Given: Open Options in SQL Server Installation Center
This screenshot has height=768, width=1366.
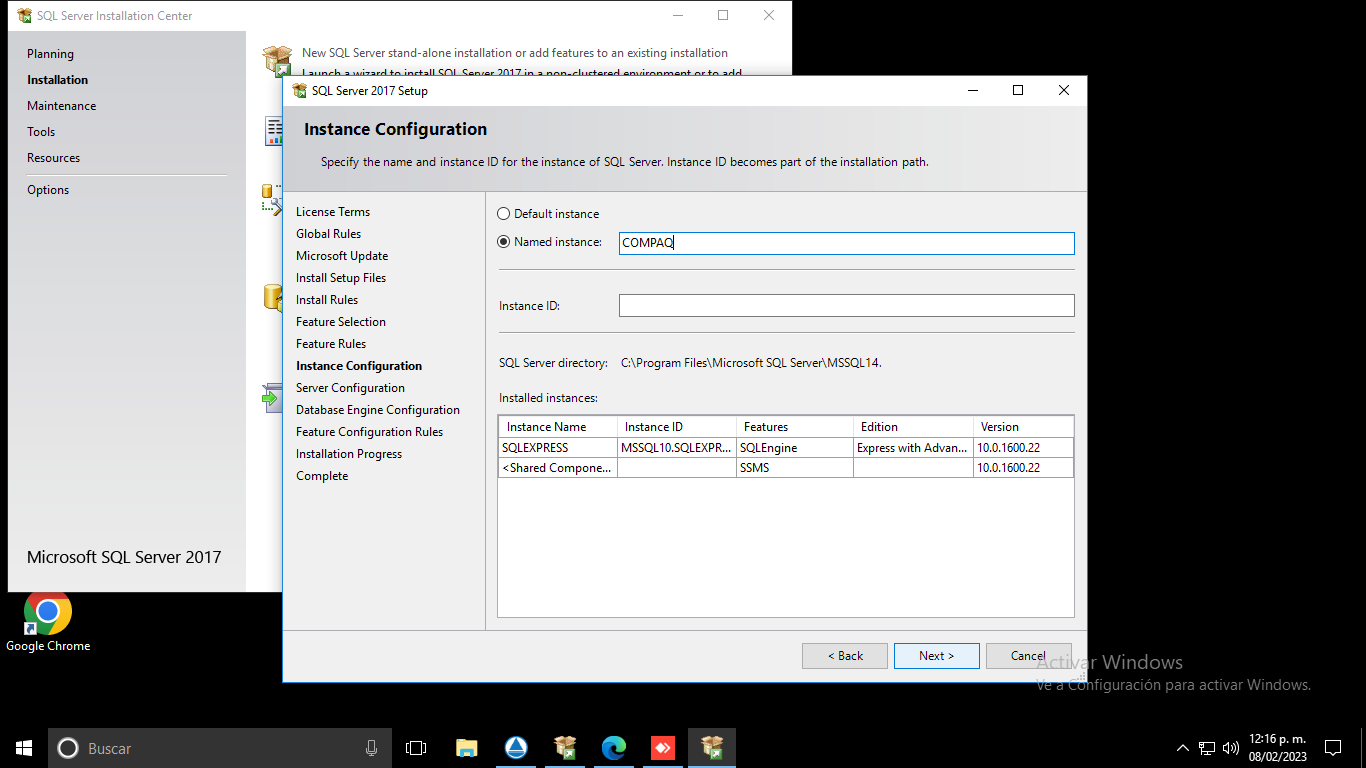Looking at the screenshot, I should pos(48,190).
